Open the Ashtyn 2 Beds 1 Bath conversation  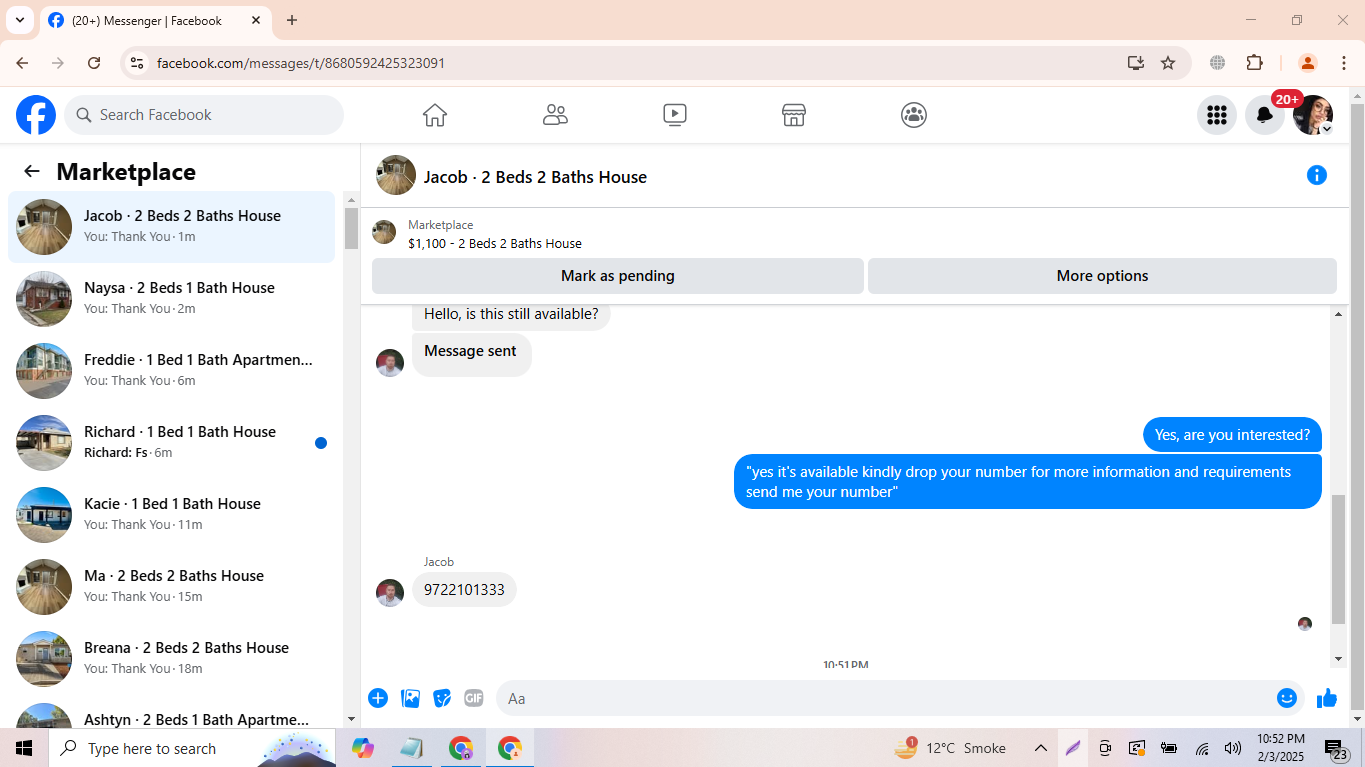pos(171,713)
